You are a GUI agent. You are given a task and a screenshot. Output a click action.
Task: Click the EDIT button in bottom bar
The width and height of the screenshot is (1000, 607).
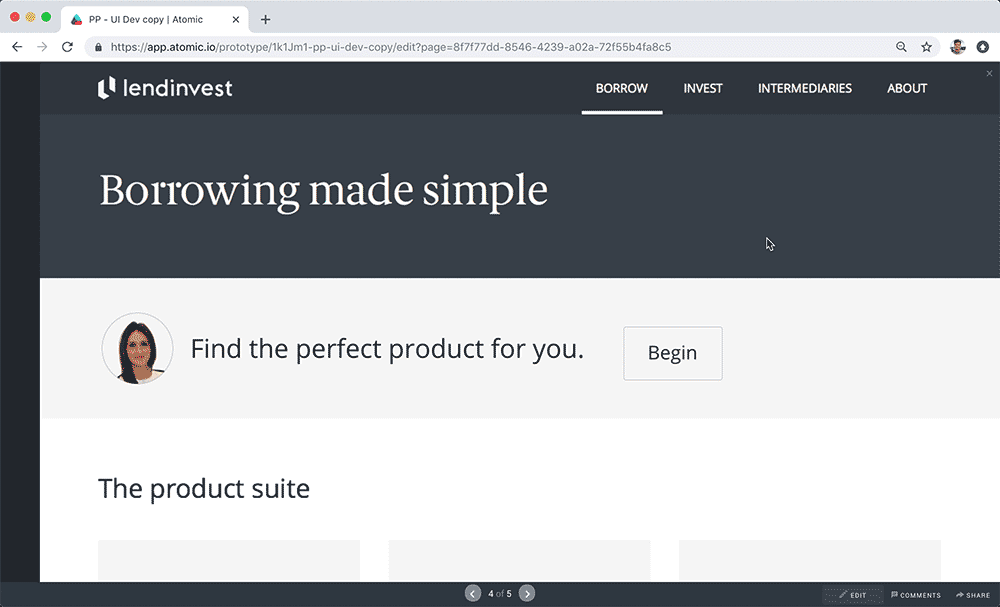coord(853,595)
